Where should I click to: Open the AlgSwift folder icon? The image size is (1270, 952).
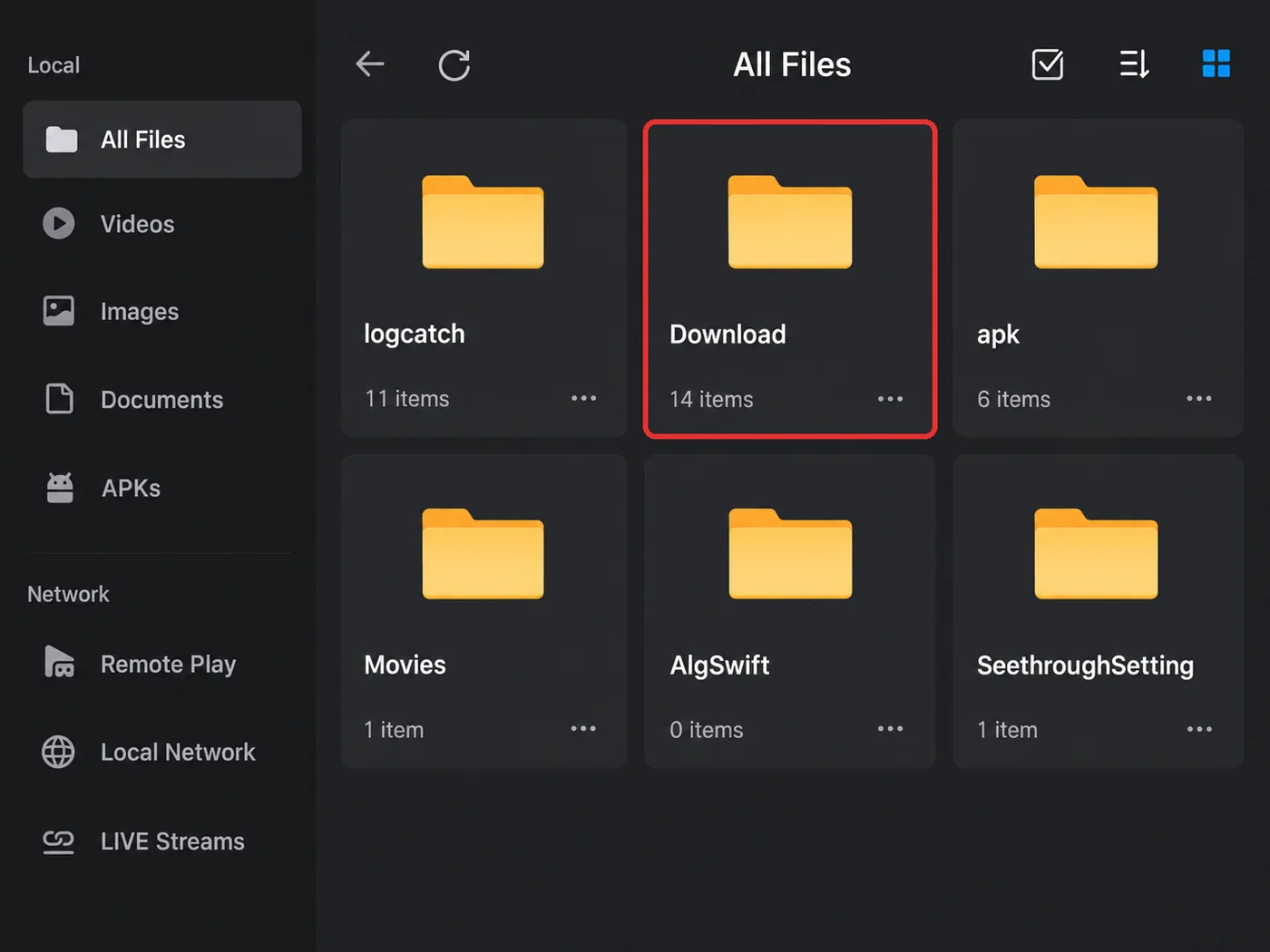(x=790, y=554)
